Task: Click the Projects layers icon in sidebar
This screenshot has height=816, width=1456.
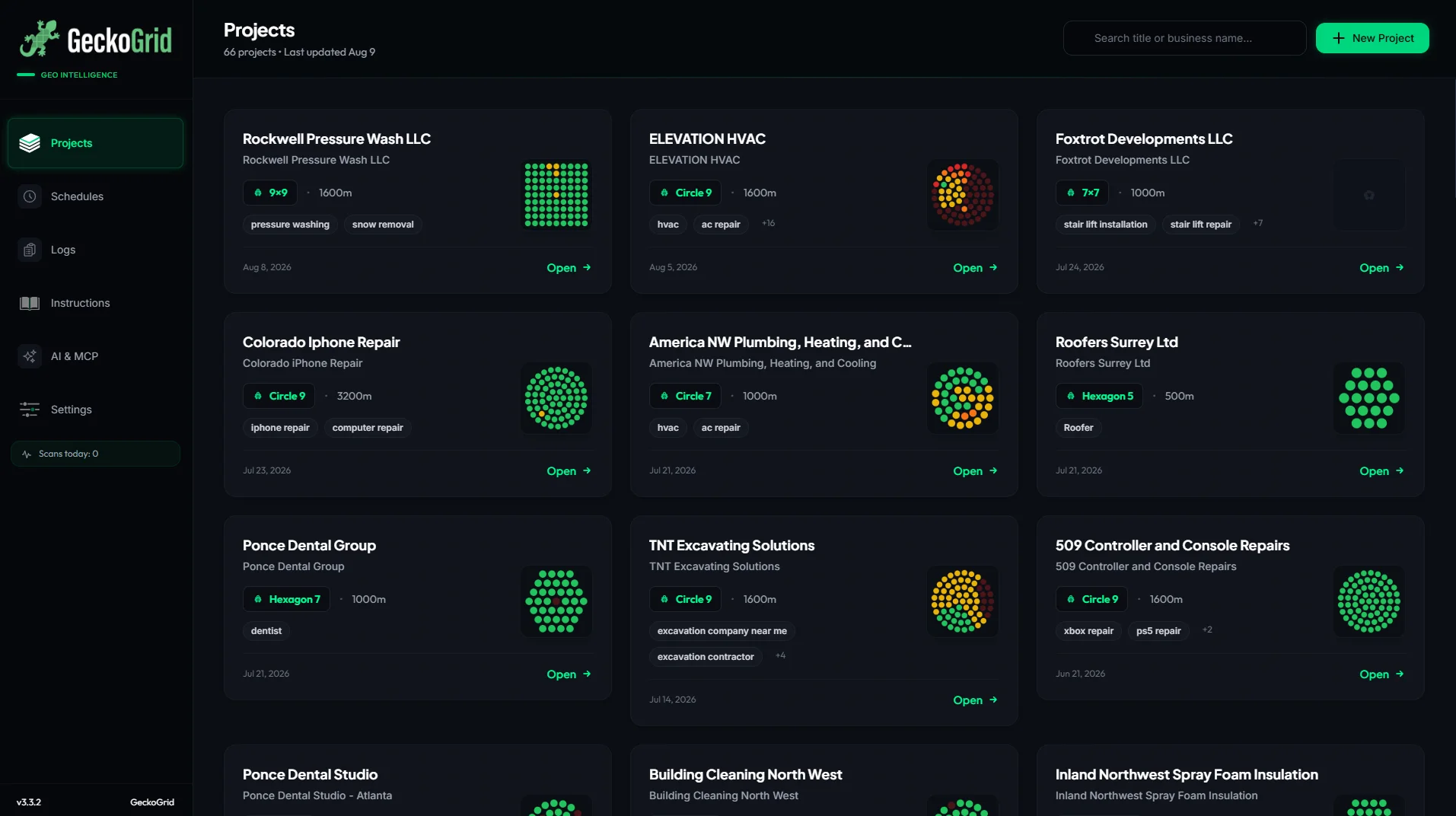Action: (30, 143)
